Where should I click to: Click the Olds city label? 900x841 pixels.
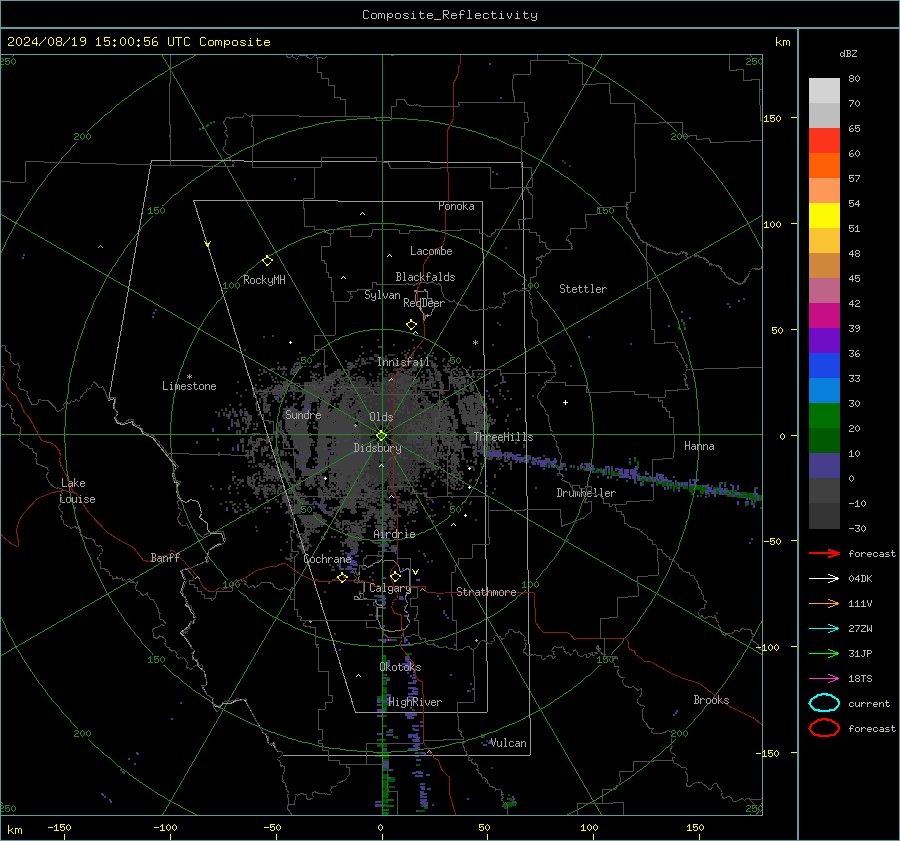[381, 417]
